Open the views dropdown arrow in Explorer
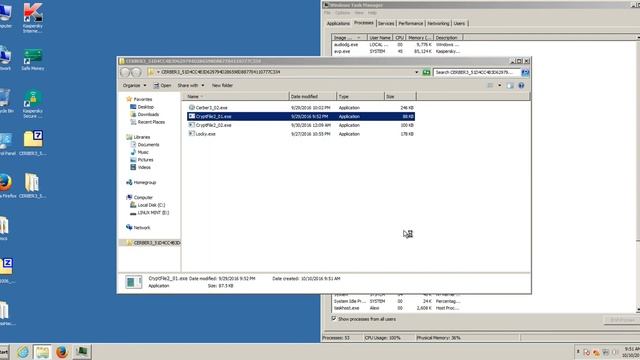Screen dimensions: 640x360 (x=500, y=85)
